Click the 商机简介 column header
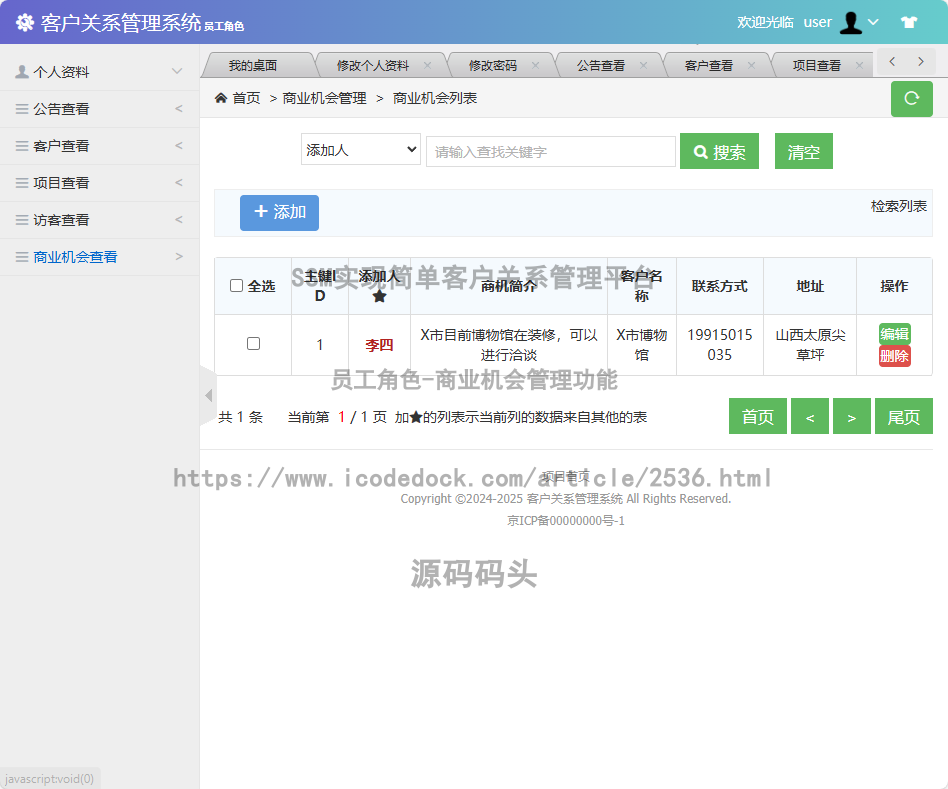The width and height of the screenshot is (948, 789). [508, 286]
